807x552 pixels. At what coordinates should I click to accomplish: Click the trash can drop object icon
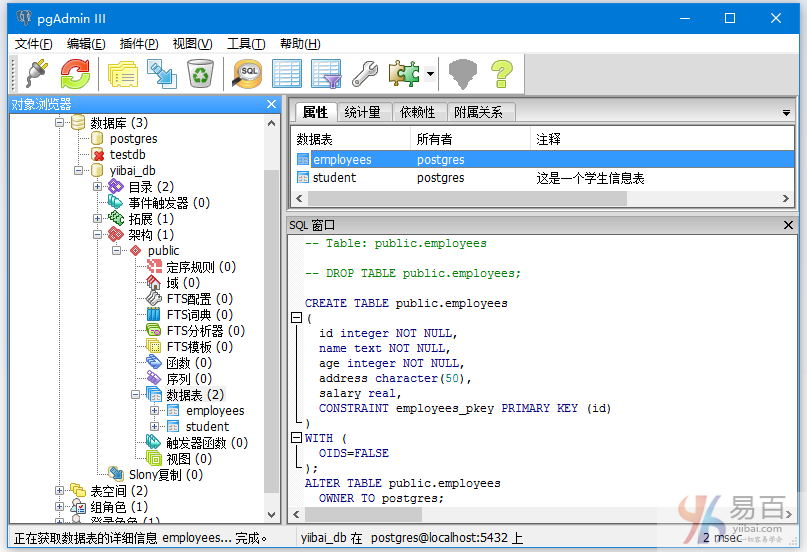200,73
